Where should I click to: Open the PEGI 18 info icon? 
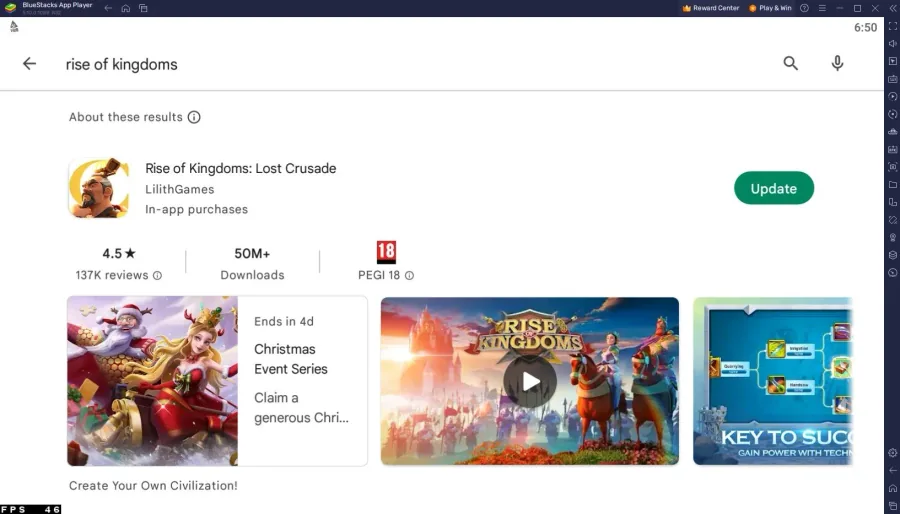[x=409, y=275]
